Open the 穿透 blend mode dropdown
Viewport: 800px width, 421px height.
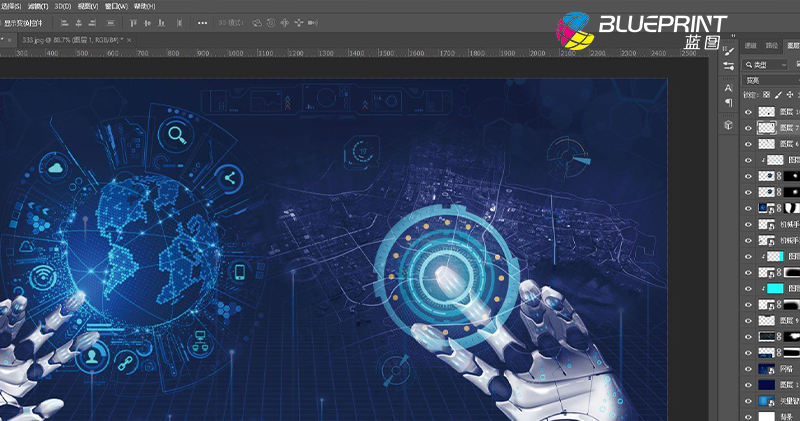771,81
